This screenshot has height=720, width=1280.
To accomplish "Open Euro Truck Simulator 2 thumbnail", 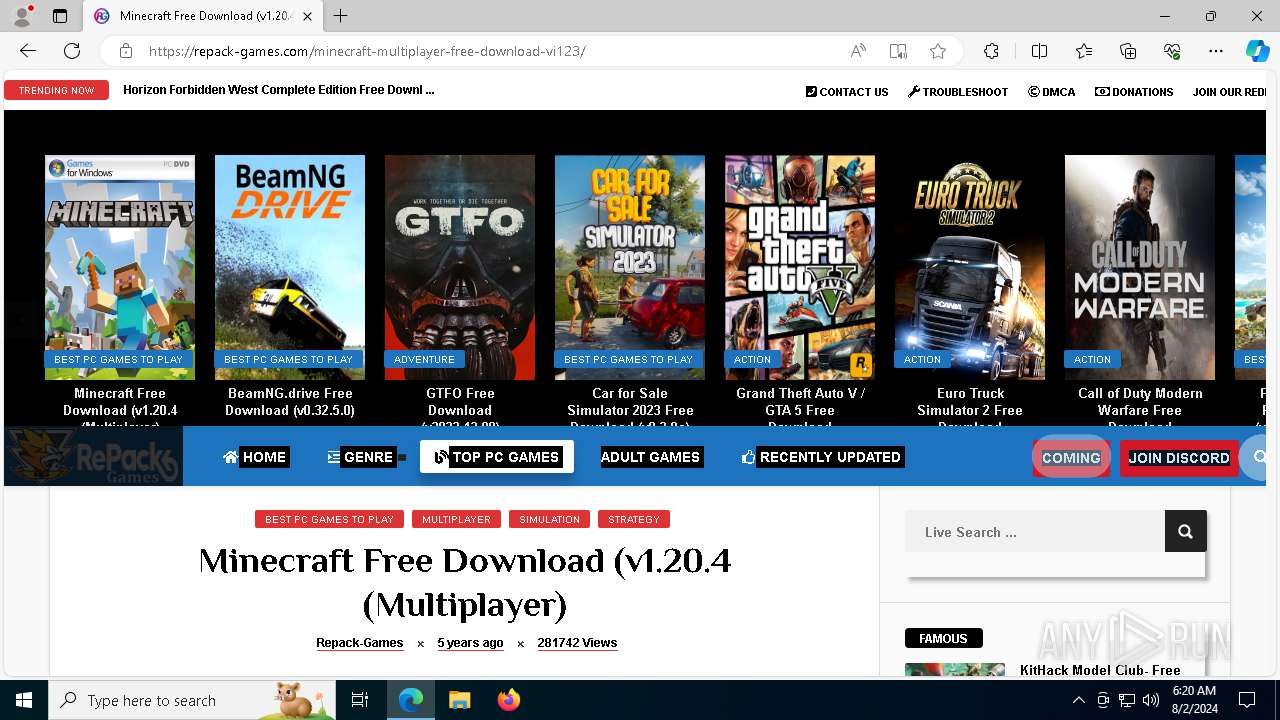I will click(970, 267).
